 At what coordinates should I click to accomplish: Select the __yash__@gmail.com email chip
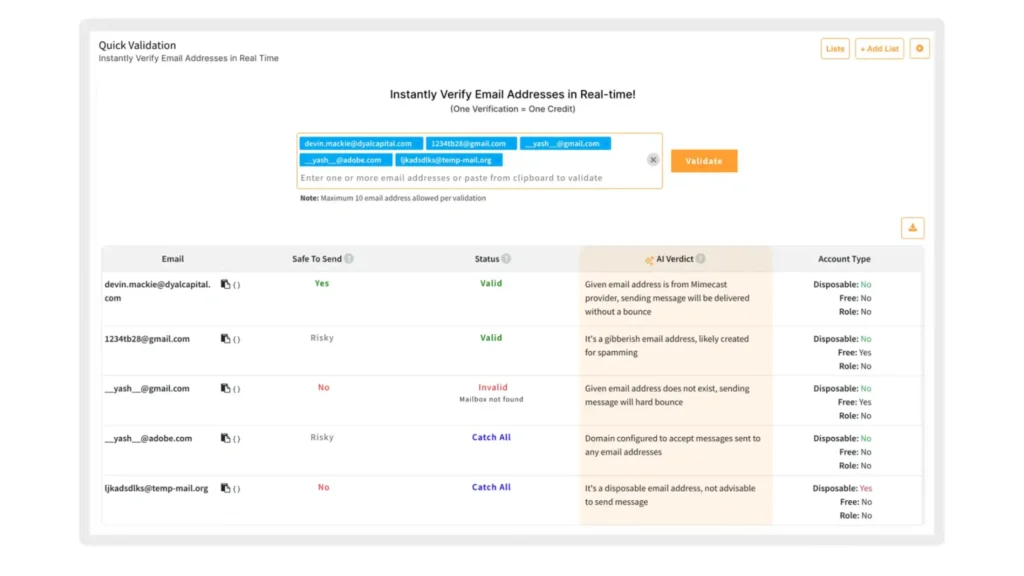(x=565, y=144)
